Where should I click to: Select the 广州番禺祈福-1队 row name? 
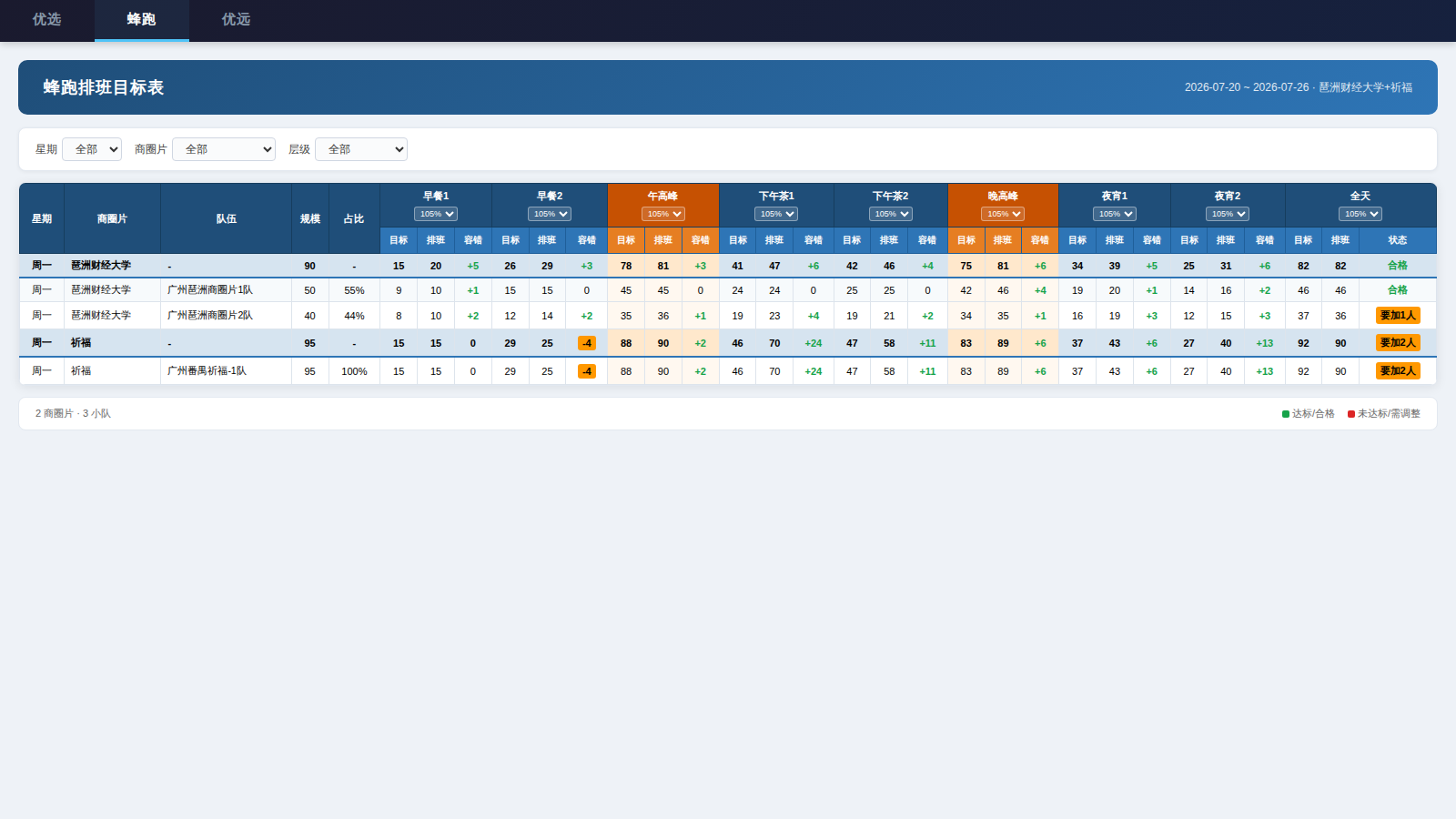click(207, 371)
